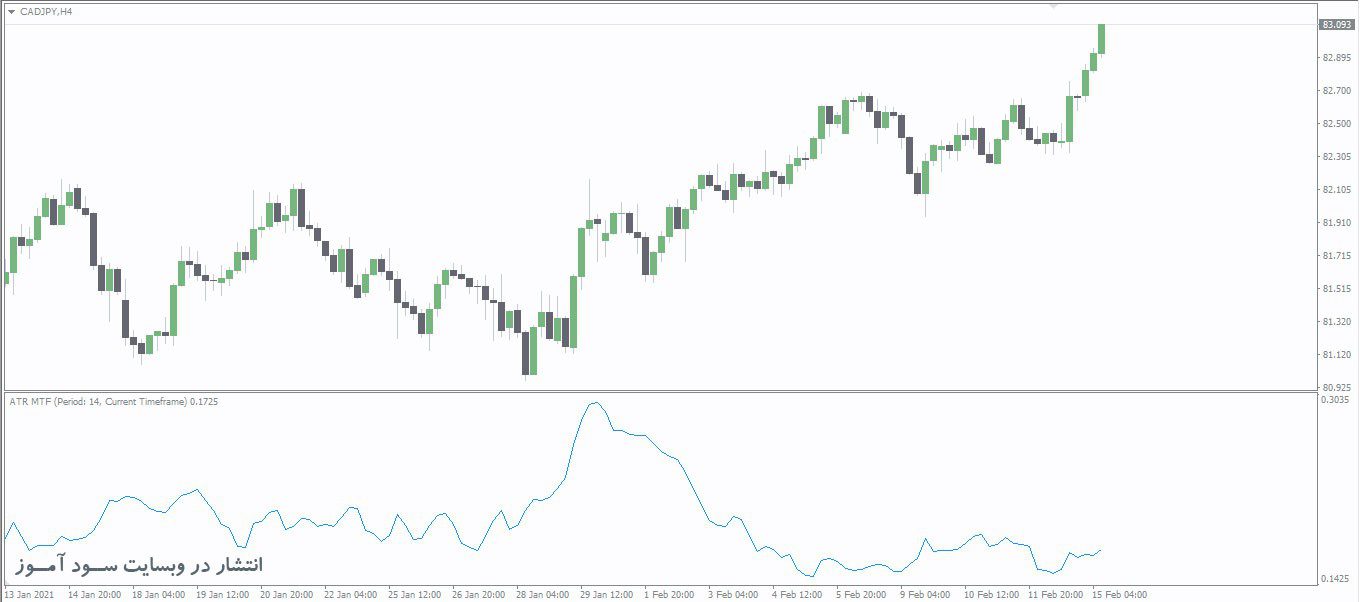Click the 0.3035 ATR scale value
Screen dimensions: 1360x602
[x=1336, y=399]
